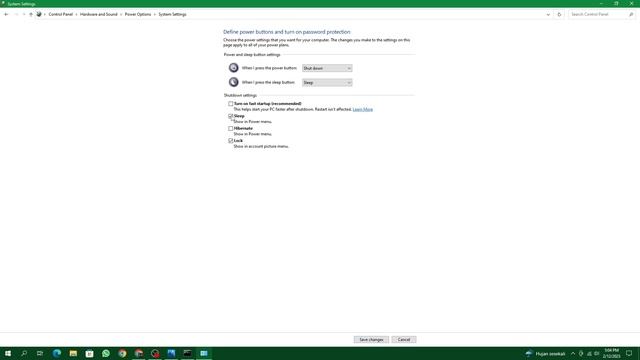Navigate to Hardware and Sound breadcrumb

(98, 14)
